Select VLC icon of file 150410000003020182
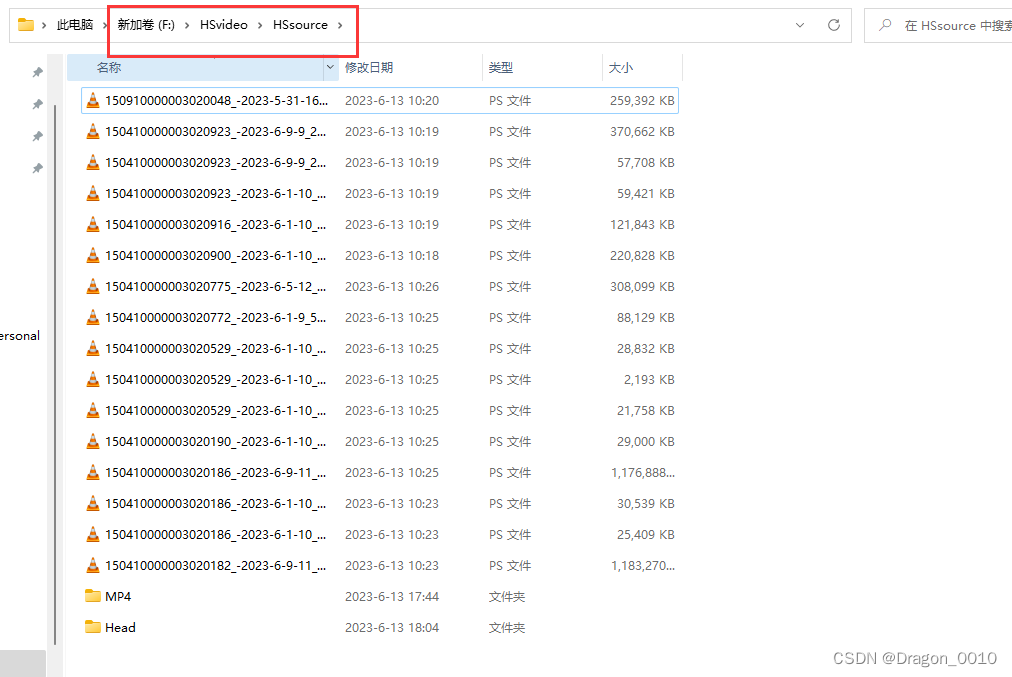The height and width of the screenshot is (677, 1012). (x=93, y=565)
